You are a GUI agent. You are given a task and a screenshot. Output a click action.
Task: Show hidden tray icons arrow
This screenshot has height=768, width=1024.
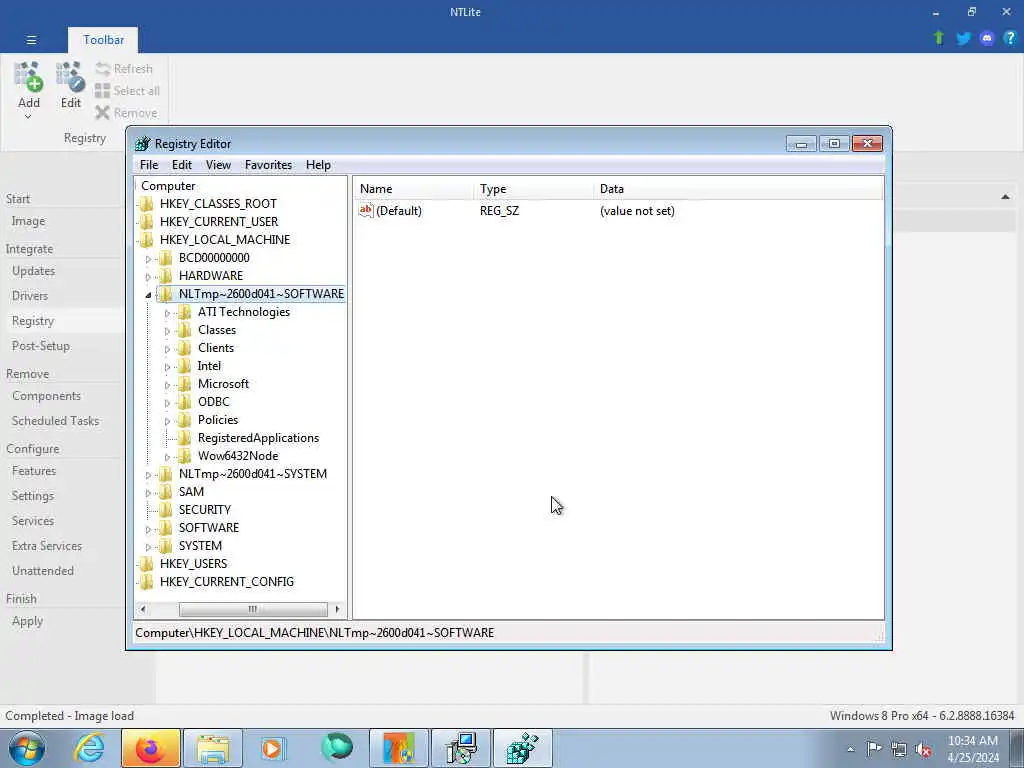click(x=850, y=749)
